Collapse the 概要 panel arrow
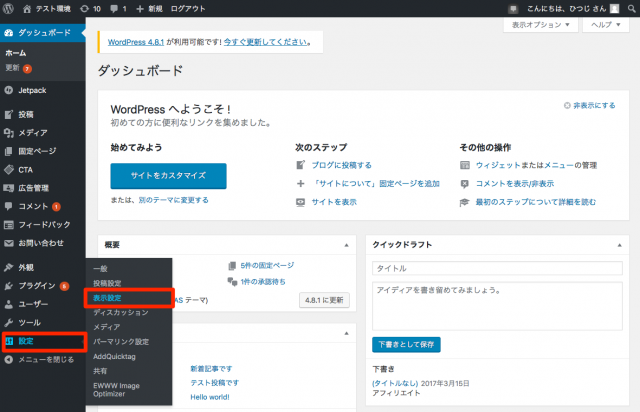The width and height of the screenshot is (640, 412). [346, 245]
